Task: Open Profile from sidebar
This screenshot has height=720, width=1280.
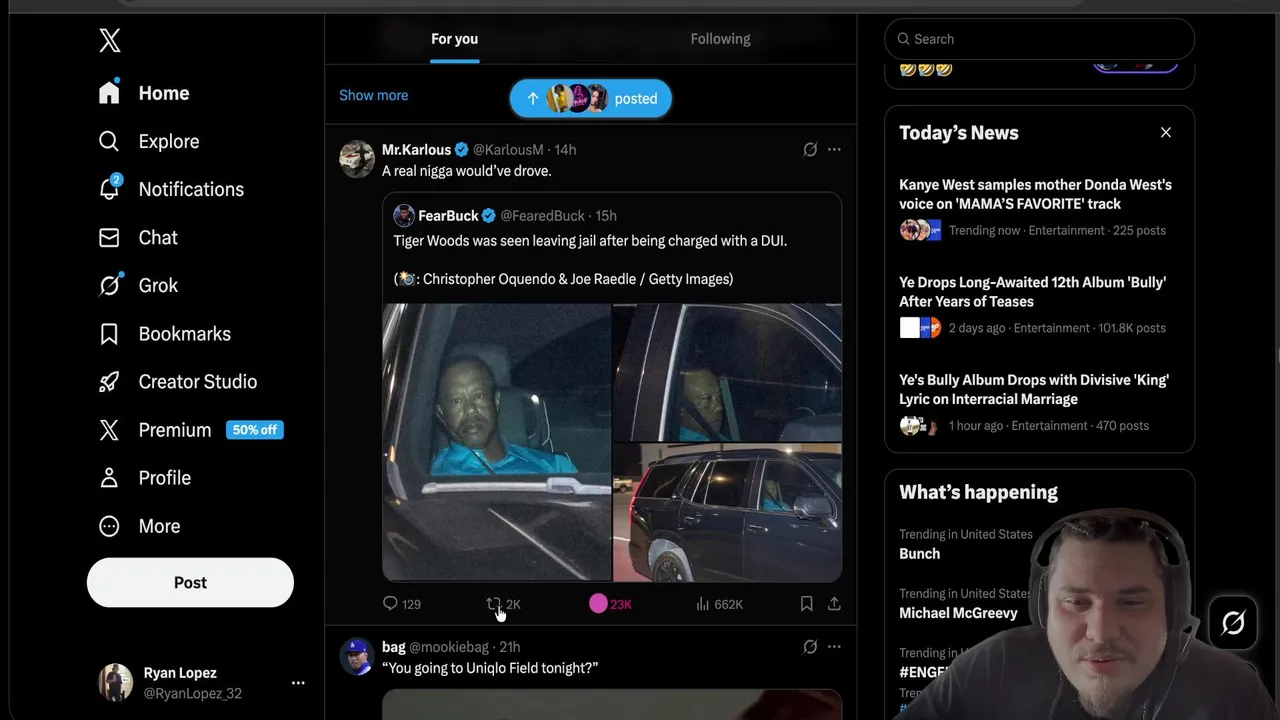Action: coord(144,478)
